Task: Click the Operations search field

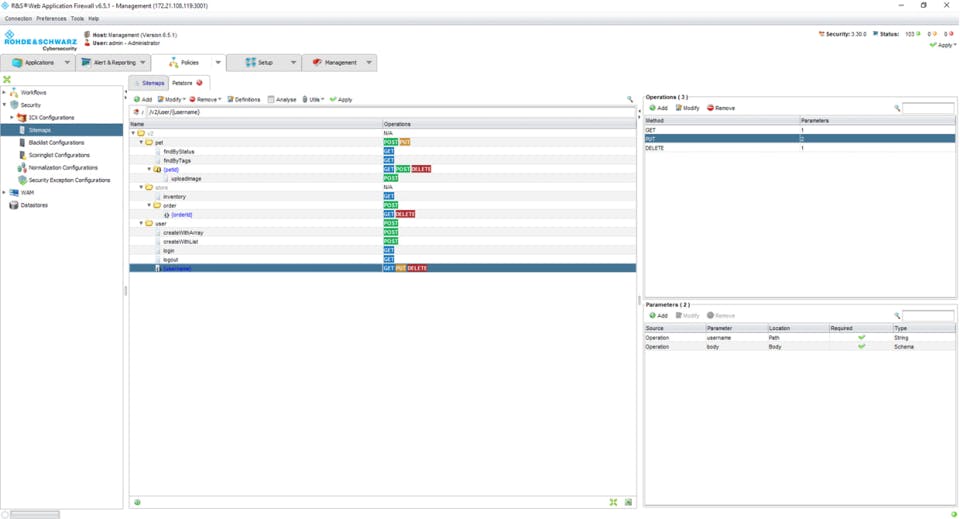Action: [928, 108]
